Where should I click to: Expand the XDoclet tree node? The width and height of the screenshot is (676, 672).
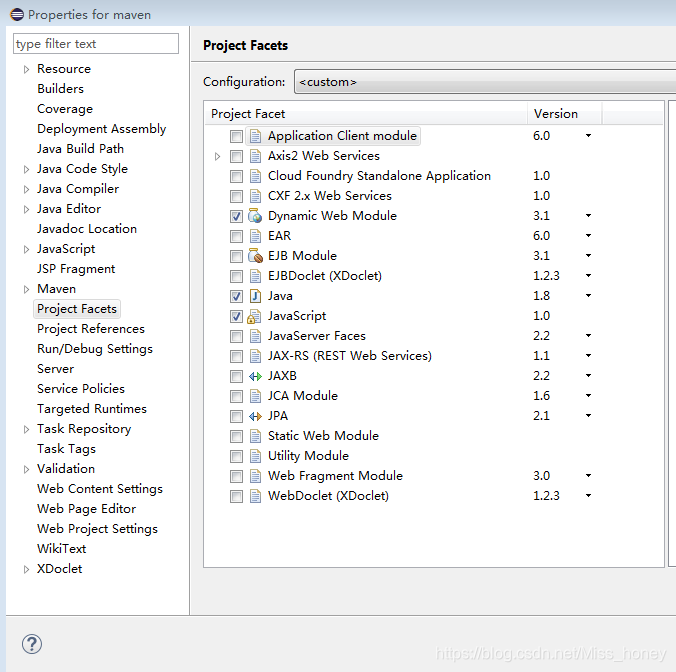[26, 569]
